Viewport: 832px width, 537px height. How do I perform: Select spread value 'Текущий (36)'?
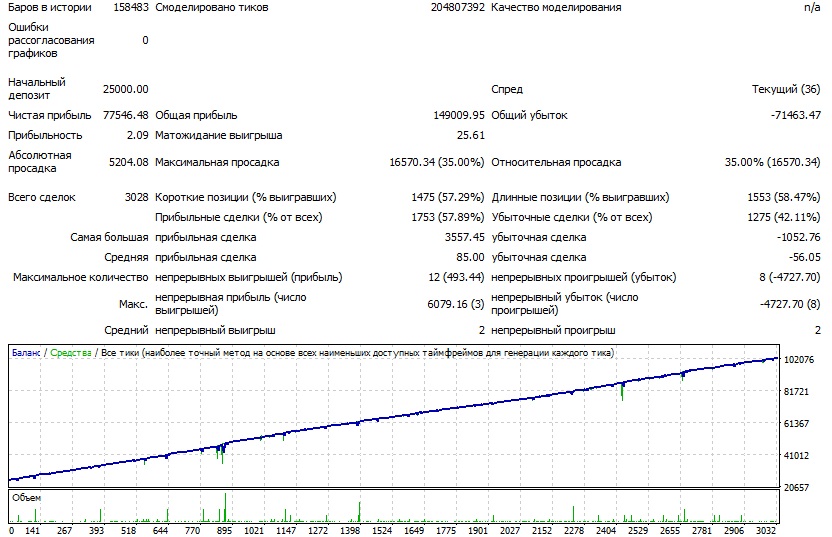[x=786, y=89]
